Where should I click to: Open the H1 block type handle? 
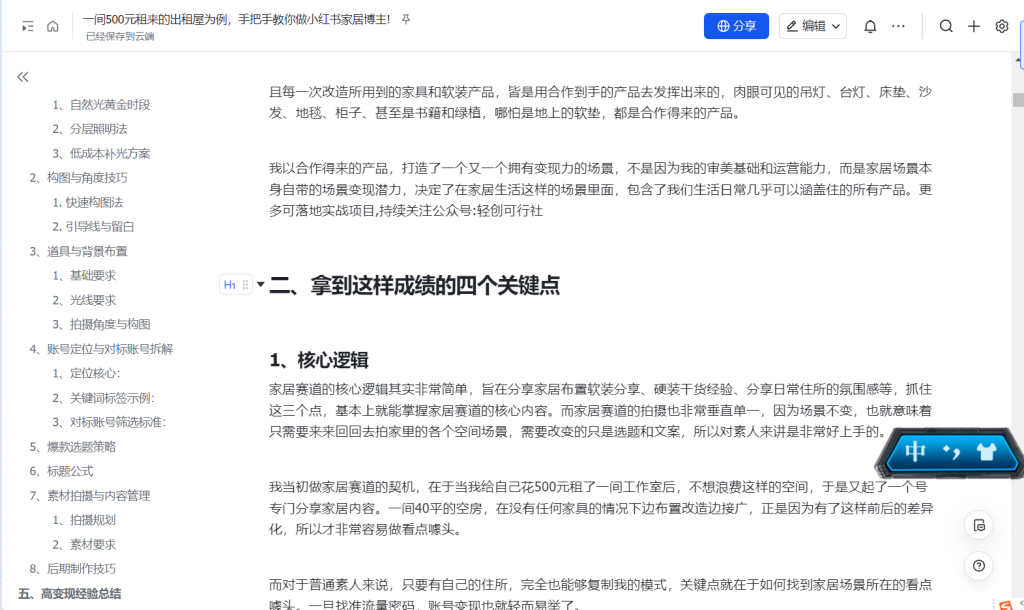[230, 285]
